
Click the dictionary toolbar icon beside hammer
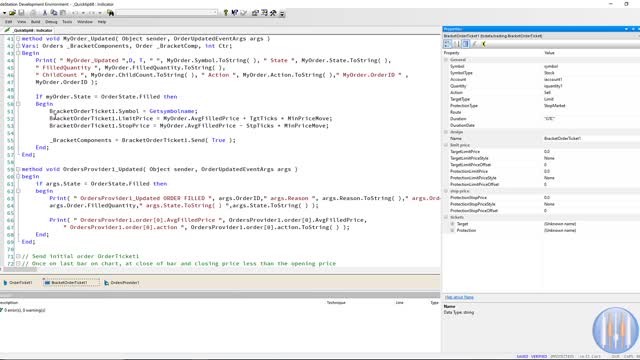[264, 13]
